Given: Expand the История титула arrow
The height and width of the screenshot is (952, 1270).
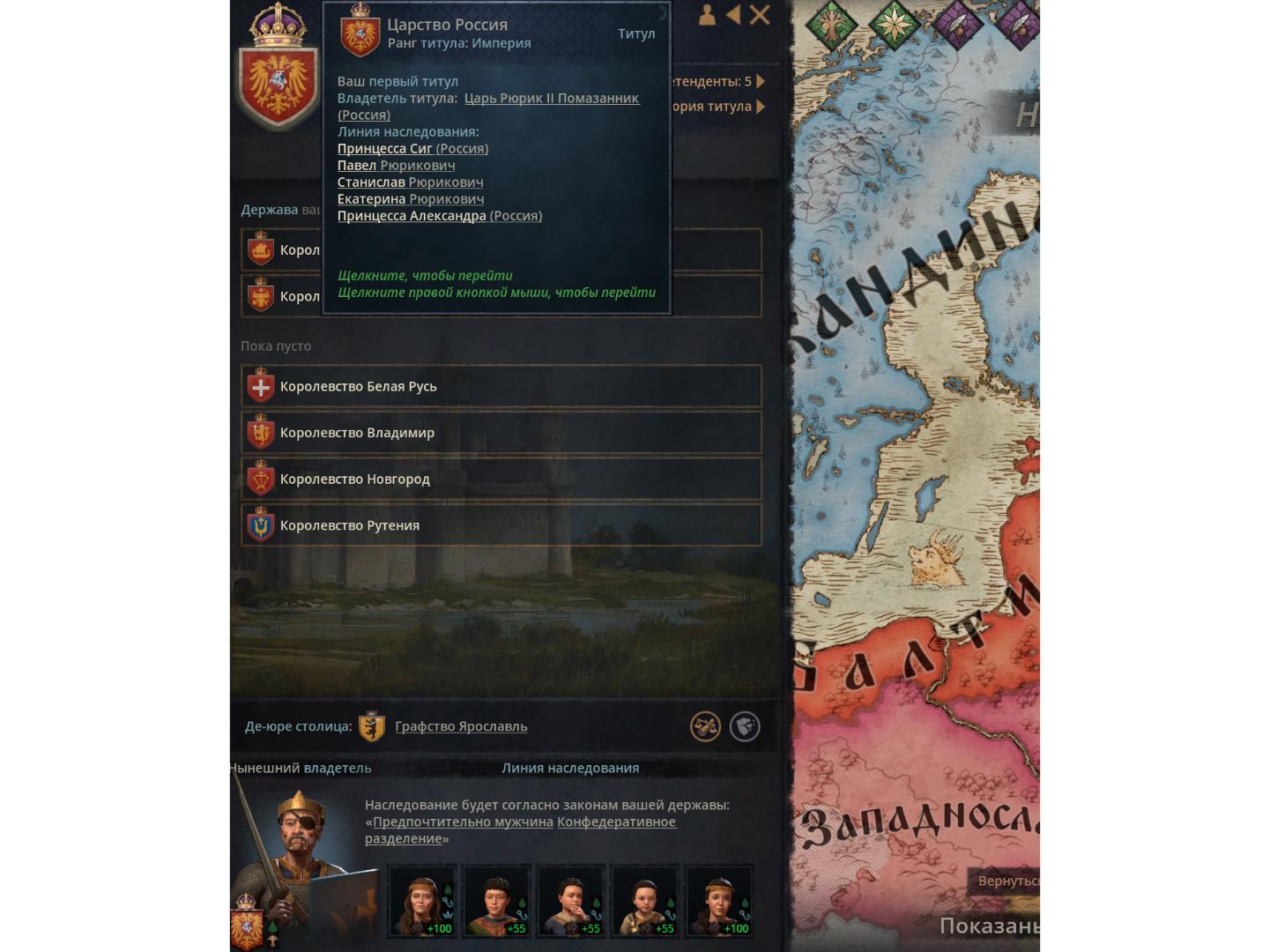Looking at the screenshot, I should (x=760, y=107).
